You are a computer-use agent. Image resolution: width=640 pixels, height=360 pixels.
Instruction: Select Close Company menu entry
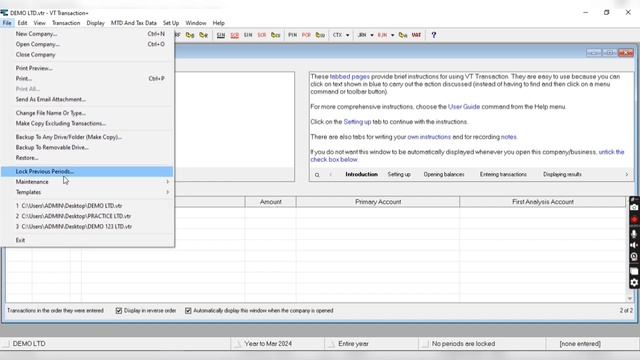[87, 54]
